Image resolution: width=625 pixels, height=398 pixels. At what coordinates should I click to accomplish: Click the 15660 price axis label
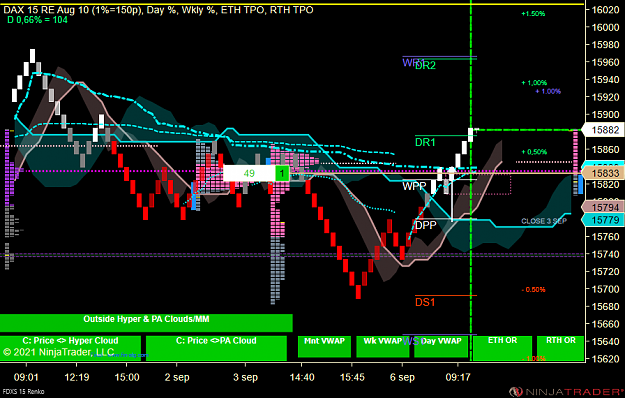click(605, 324)
